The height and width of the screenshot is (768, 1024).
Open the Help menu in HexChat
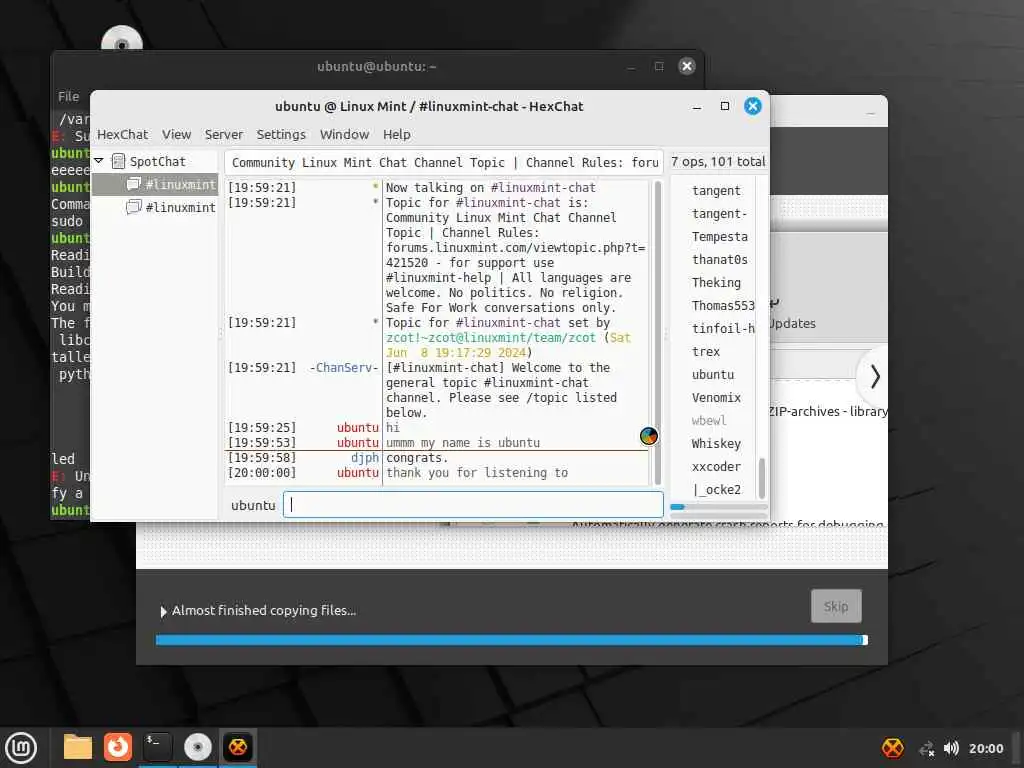coord(396,135)
